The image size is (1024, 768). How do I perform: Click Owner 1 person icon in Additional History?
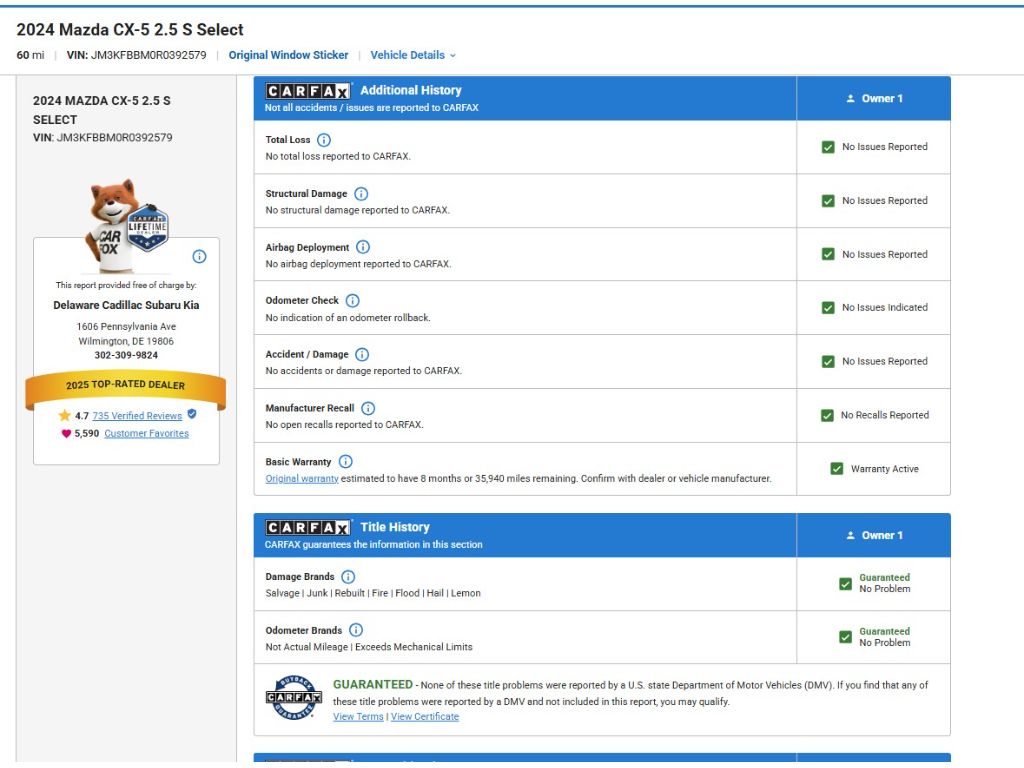(850, 99)
